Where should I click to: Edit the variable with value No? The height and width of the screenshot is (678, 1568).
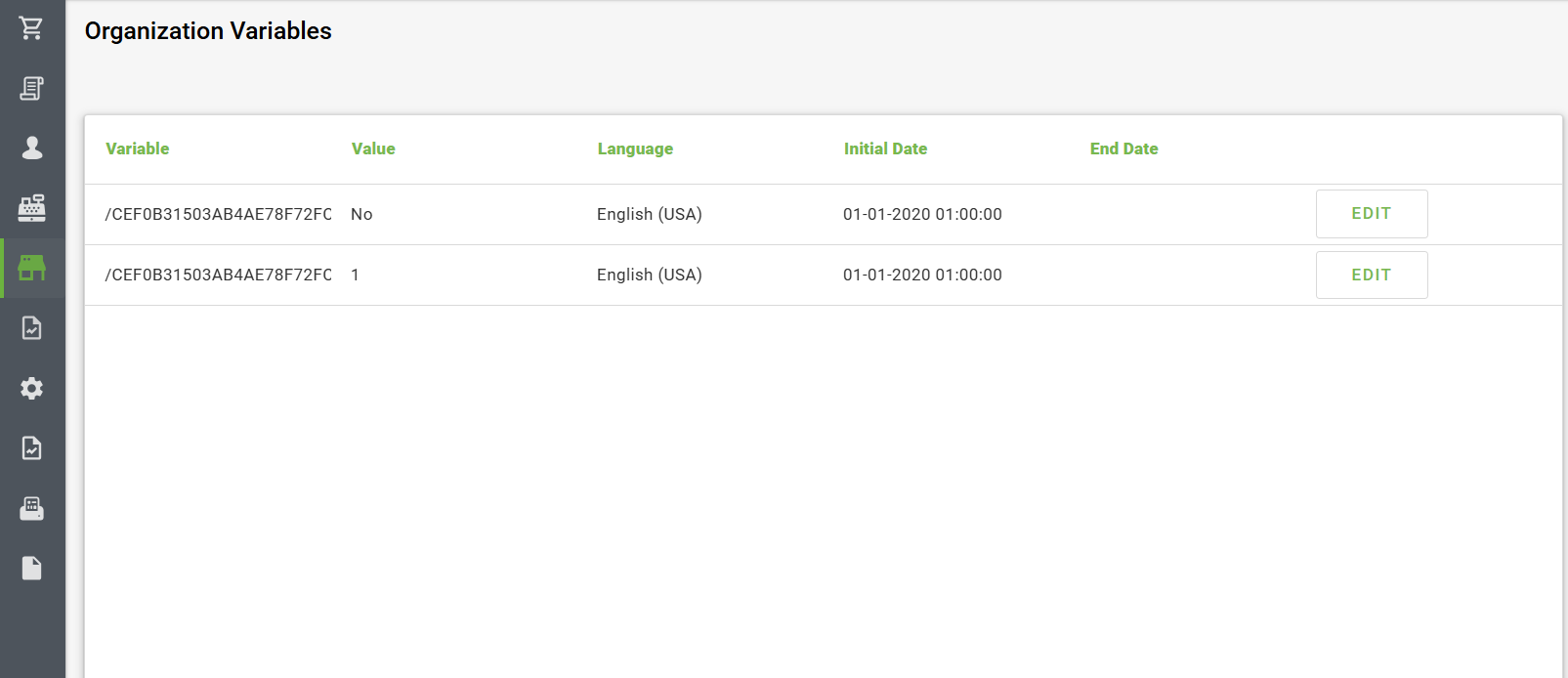point(1371,214)
